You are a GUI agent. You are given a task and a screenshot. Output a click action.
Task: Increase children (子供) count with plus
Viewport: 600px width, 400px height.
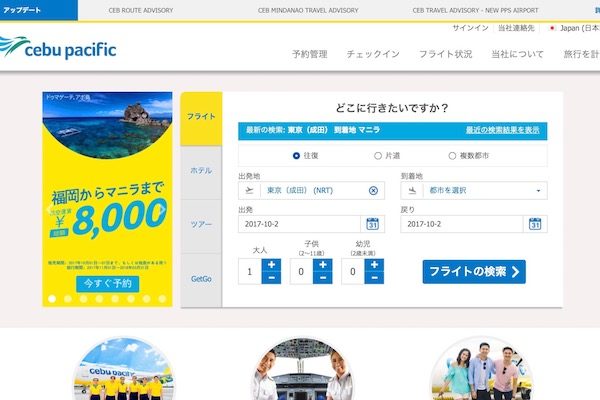323,265
